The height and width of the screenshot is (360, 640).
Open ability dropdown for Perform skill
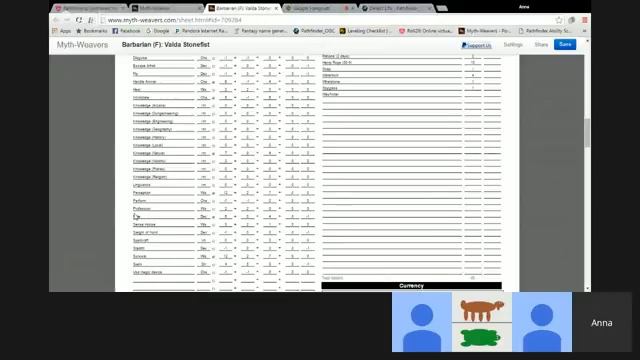click(x=204, y=201)
